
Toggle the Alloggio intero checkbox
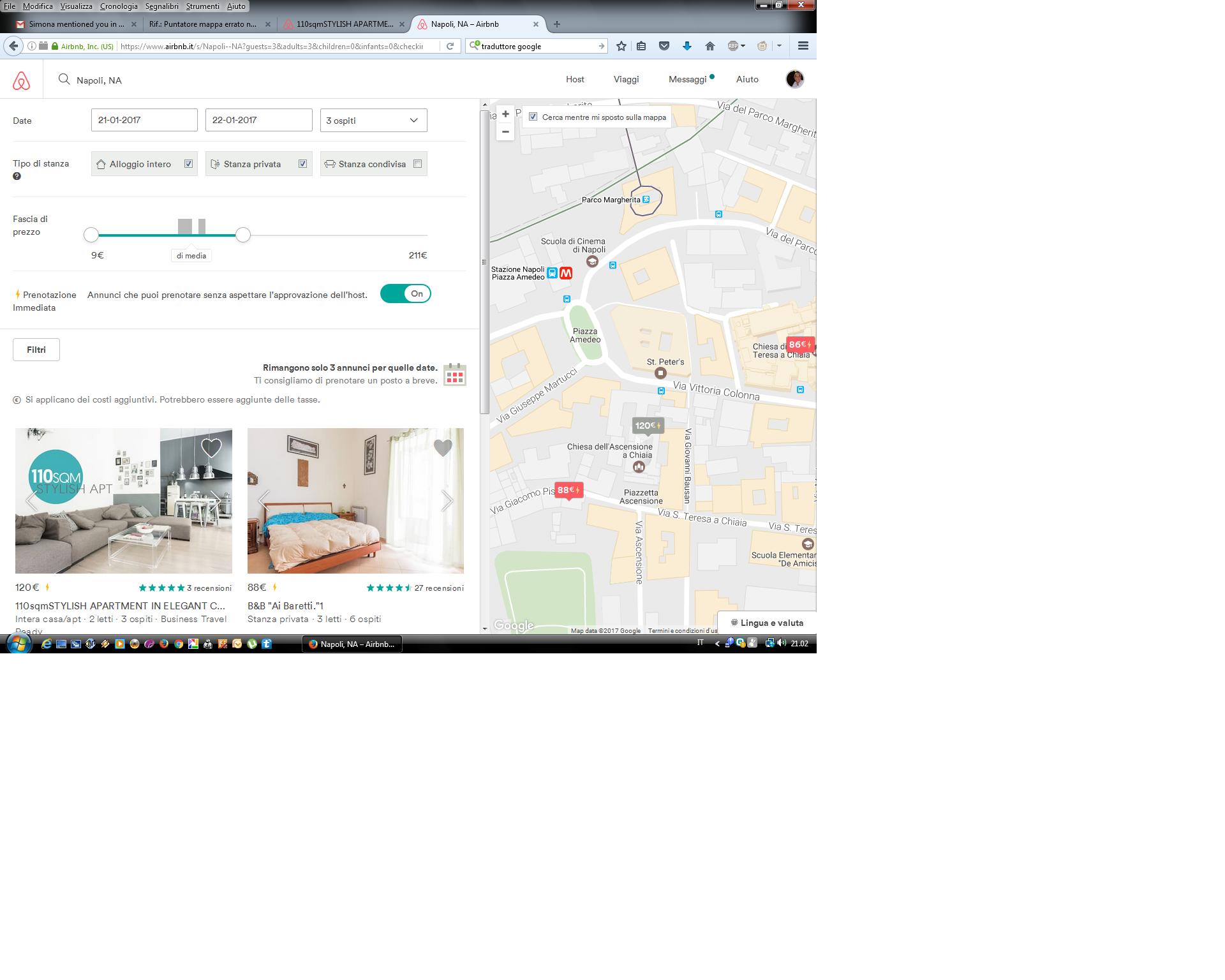[188, 164]
